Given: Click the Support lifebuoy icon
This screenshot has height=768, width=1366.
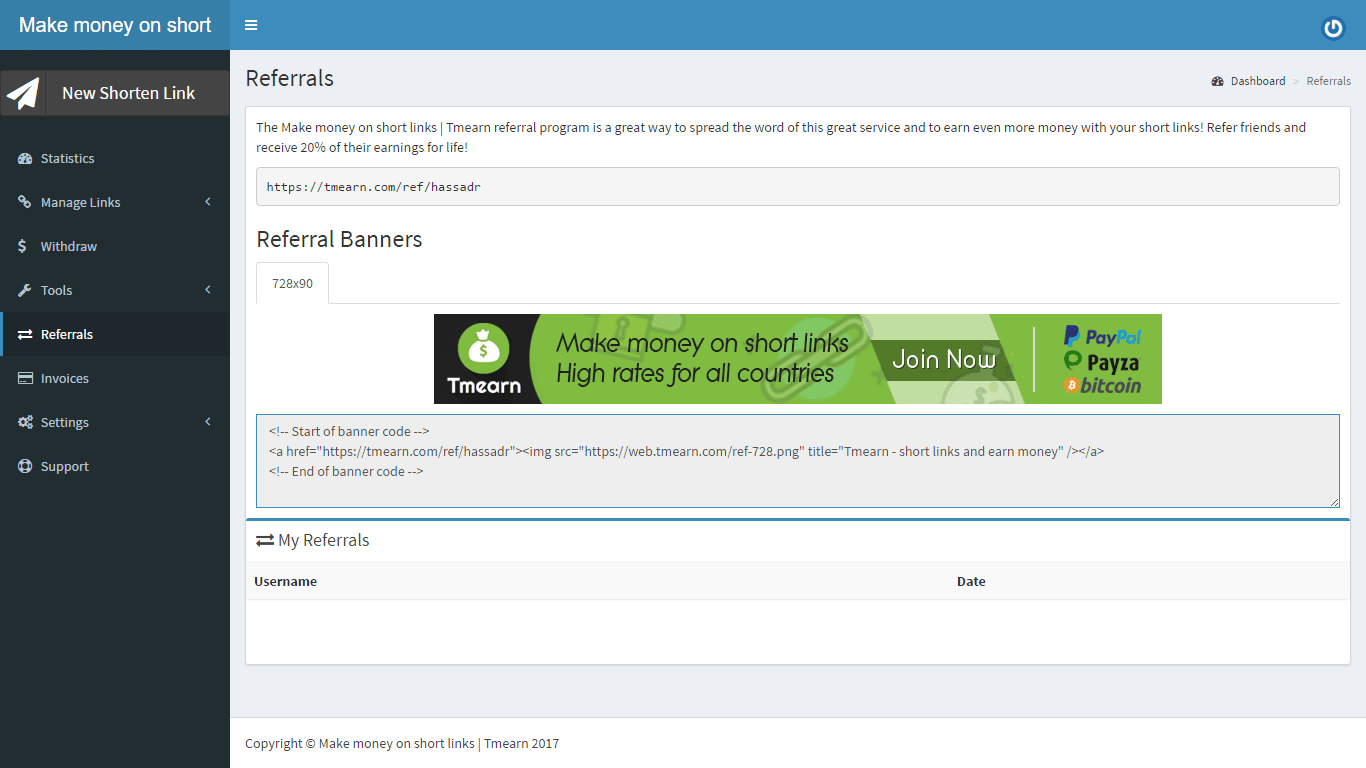Looking at the screenshot, I should click(x=25, y=466).
